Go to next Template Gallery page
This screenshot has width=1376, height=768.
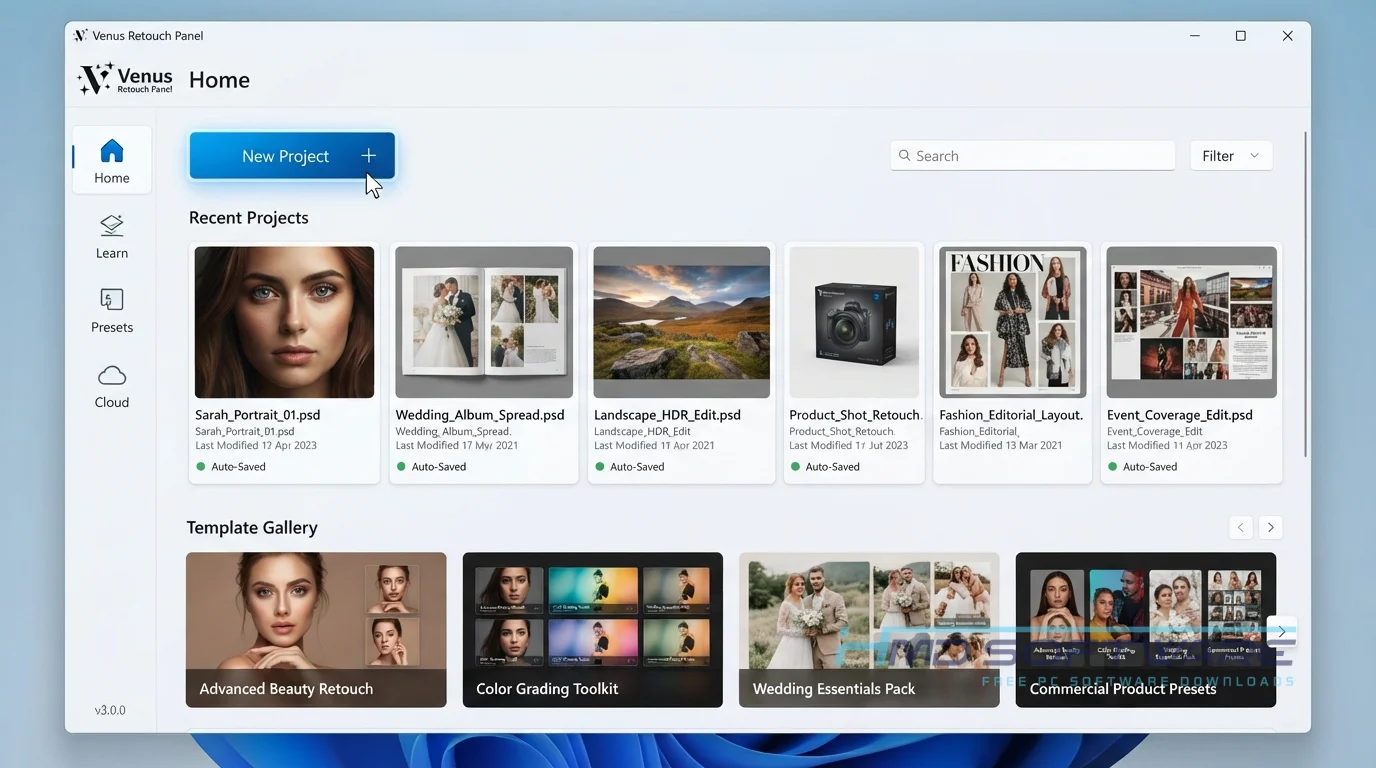pyautogui.click(x=1271, y=527)
